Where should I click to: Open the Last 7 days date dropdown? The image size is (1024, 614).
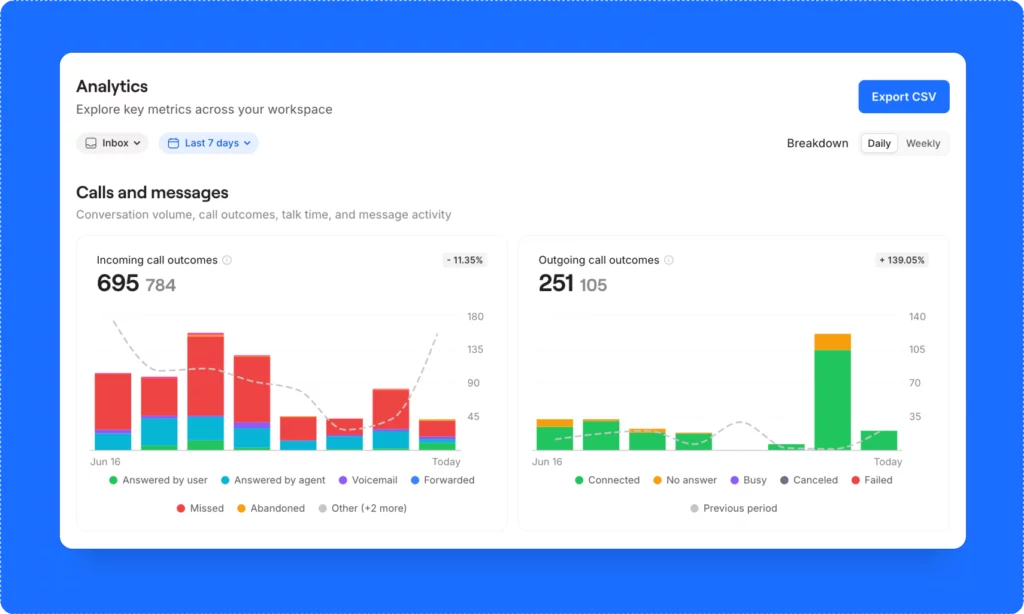click(x=208, y=143)
